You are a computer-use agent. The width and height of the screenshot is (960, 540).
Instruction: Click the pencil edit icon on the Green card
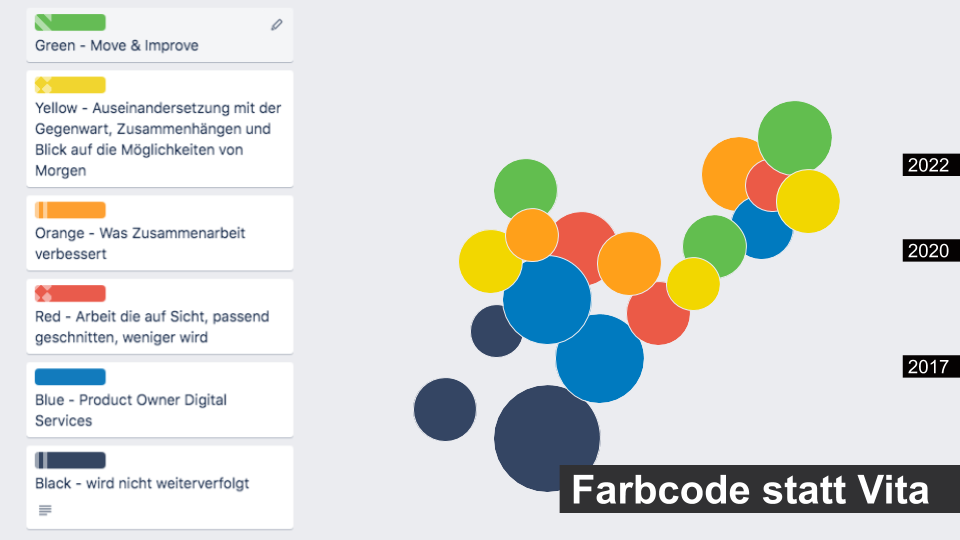point(277,24)
